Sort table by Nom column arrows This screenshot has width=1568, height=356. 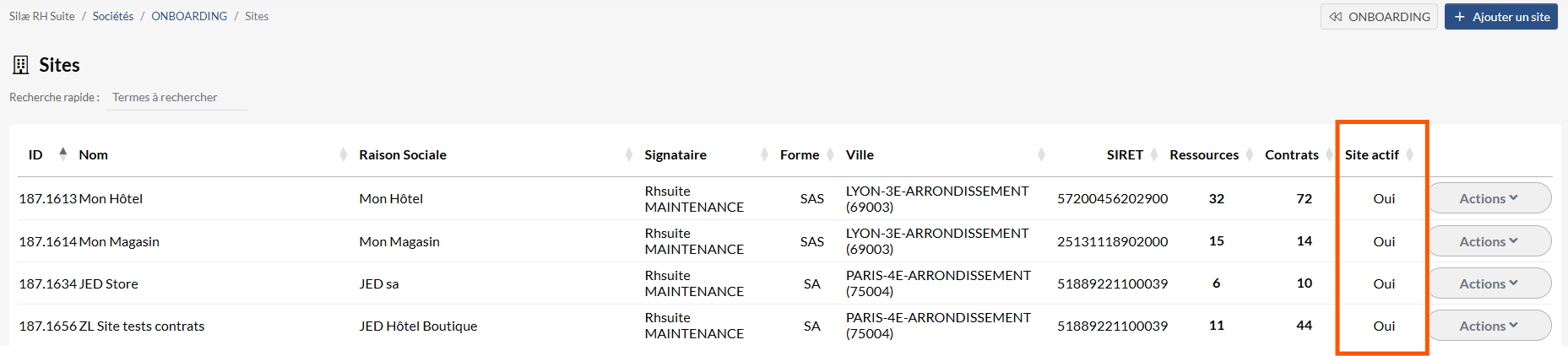(343, 154)
